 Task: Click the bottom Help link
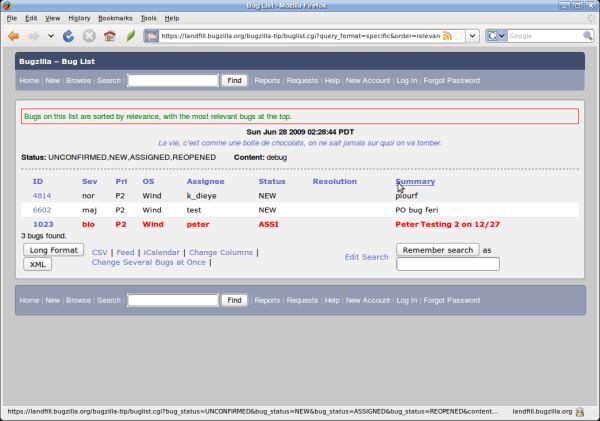point(332,300)
